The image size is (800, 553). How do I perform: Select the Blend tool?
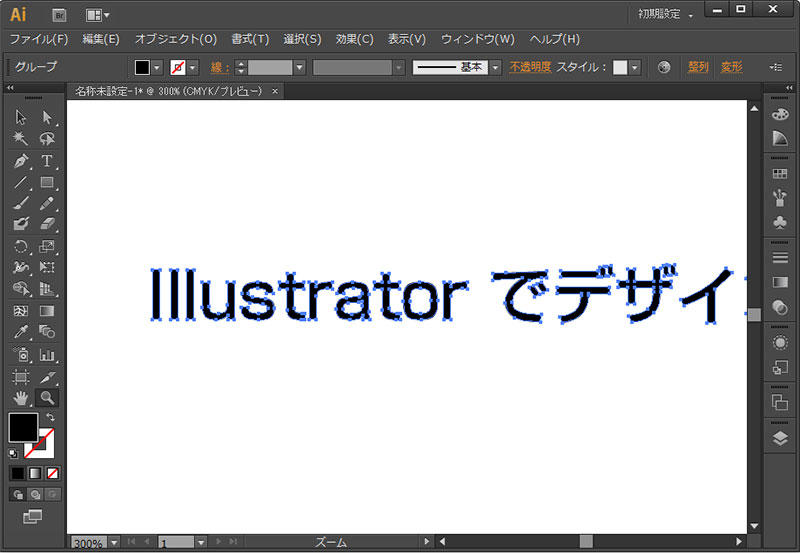click(47, 332)
